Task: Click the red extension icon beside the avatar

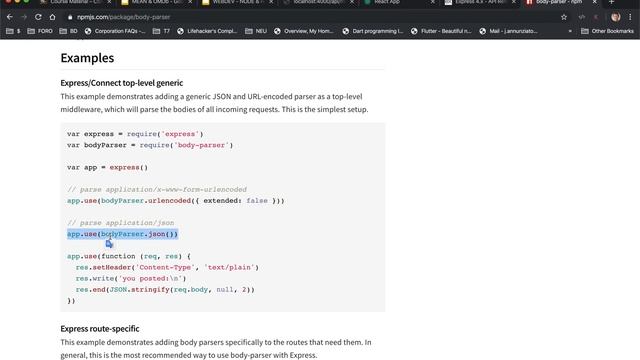Action: 596,17
